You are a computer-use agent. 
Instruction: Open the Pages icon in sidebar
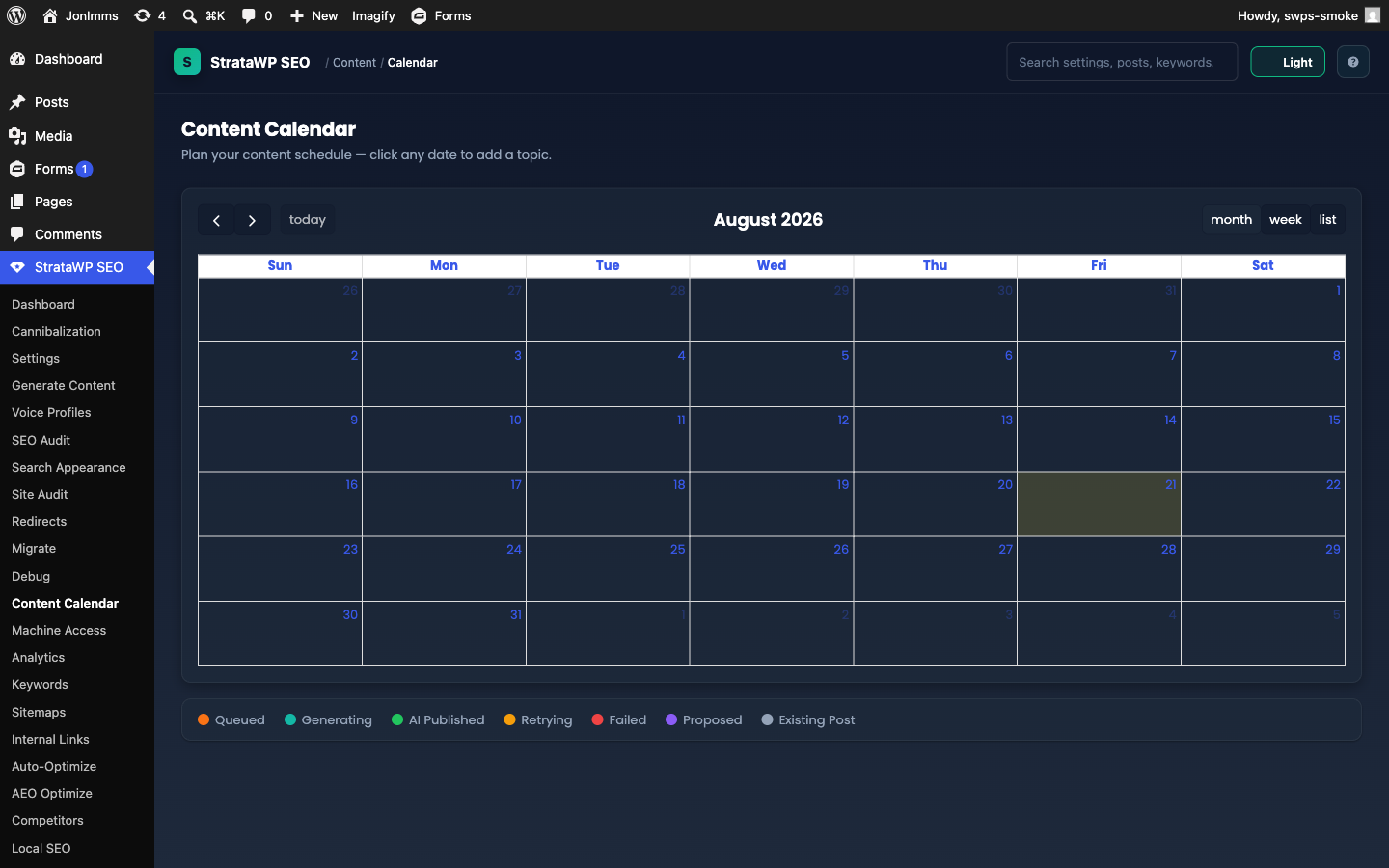(x=17, y=202)
